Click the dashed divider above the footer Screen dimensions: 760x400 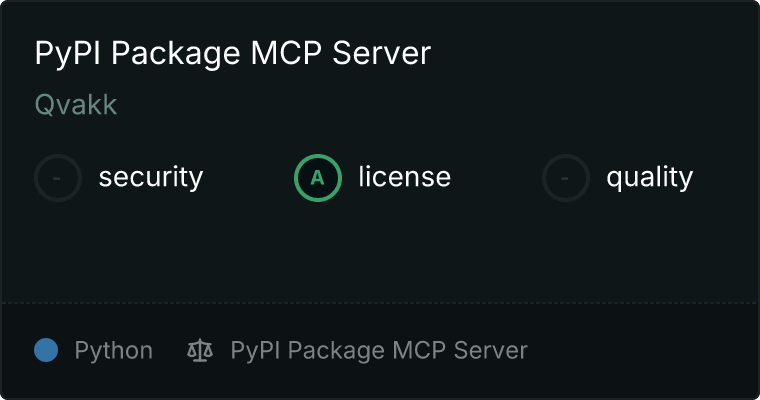click(x=380, y=303)
